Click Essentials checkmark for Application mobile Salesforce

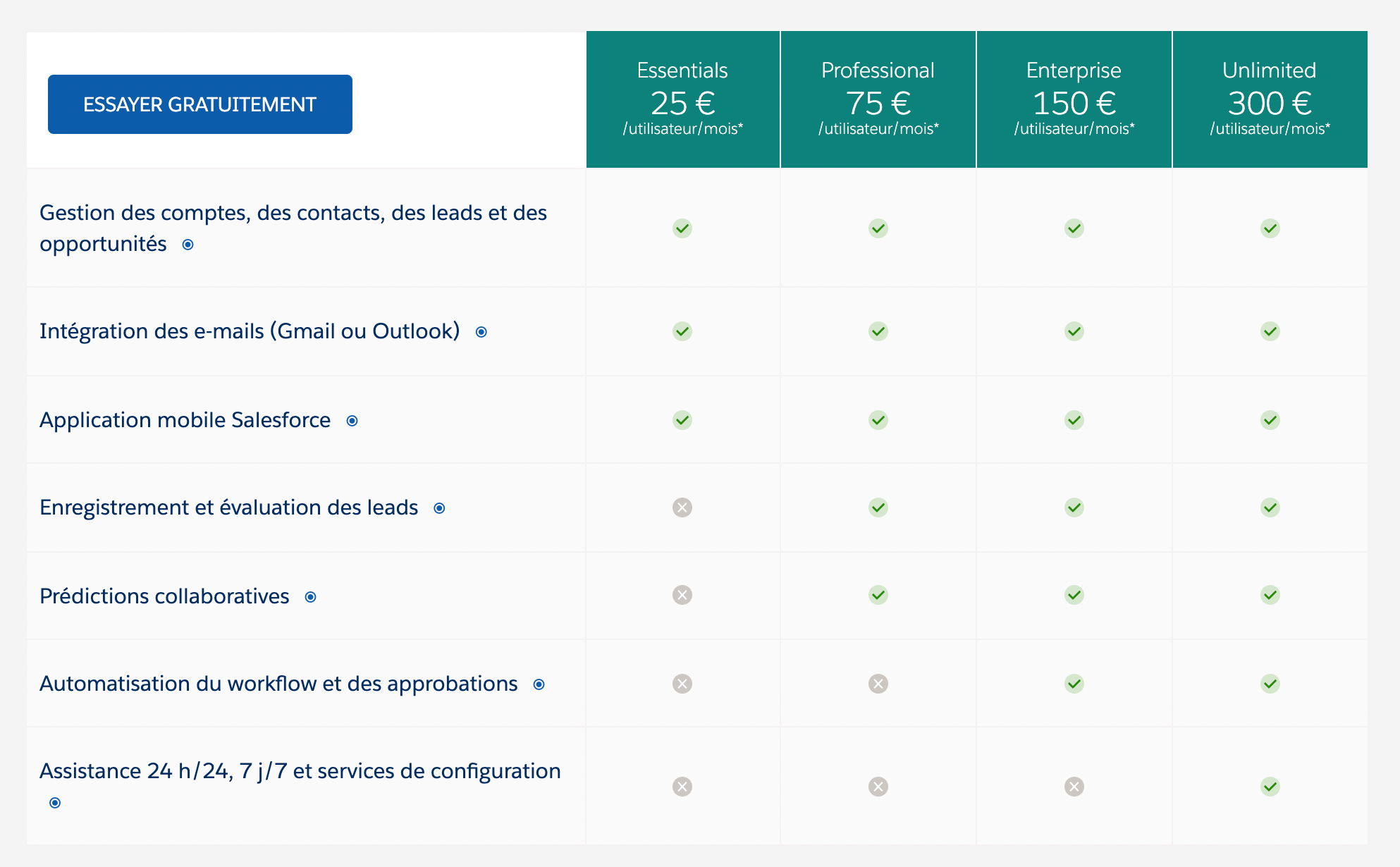pyautogui.click(x=682, y=420)
